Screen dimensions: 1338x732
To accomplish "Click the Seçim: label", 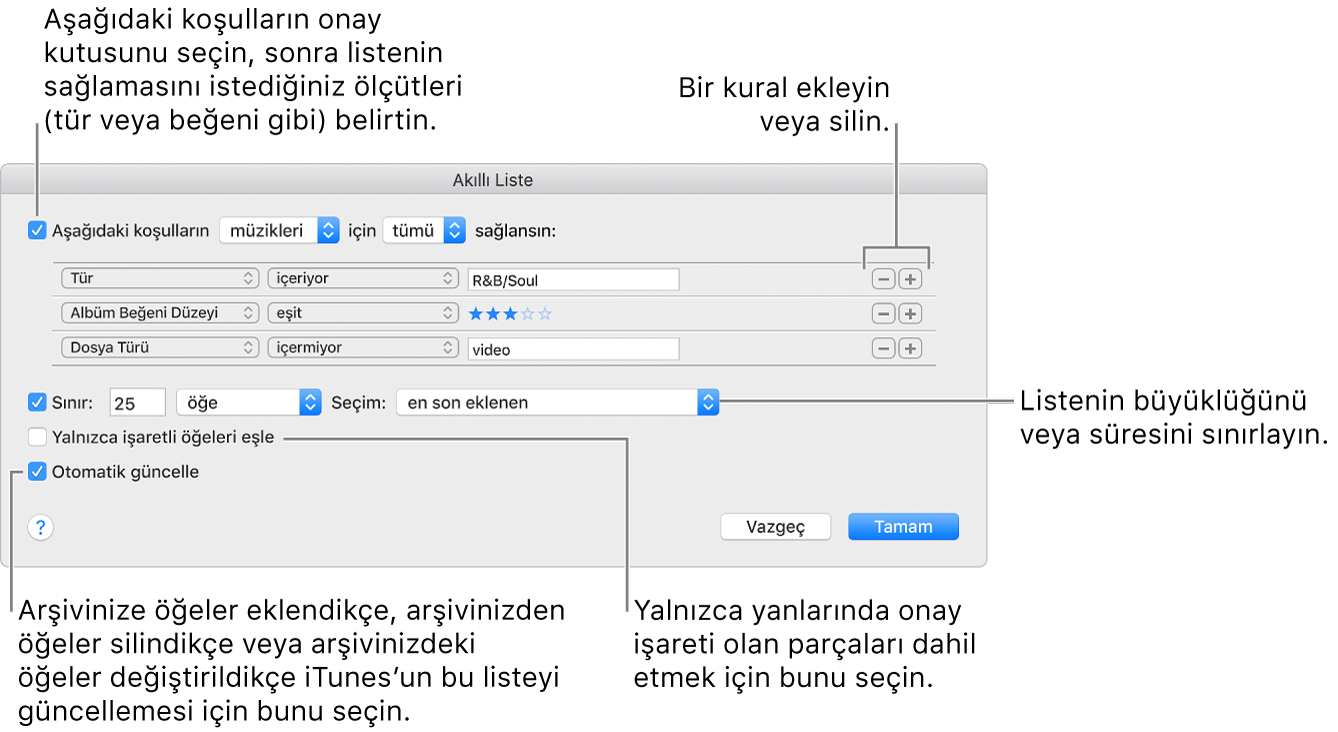I will point(358,403).
